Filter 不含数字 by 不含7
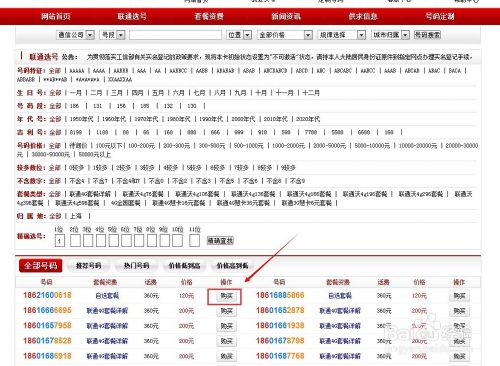 100,181
